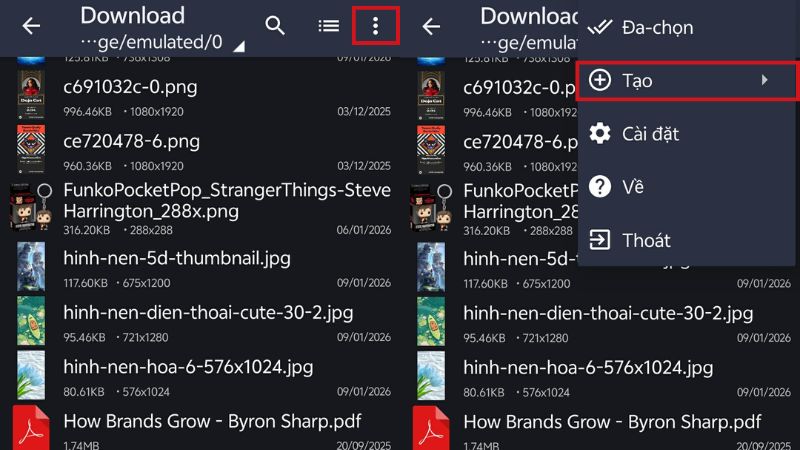
Task: Click the question mark icon beside Về
Action: (599, 186)
